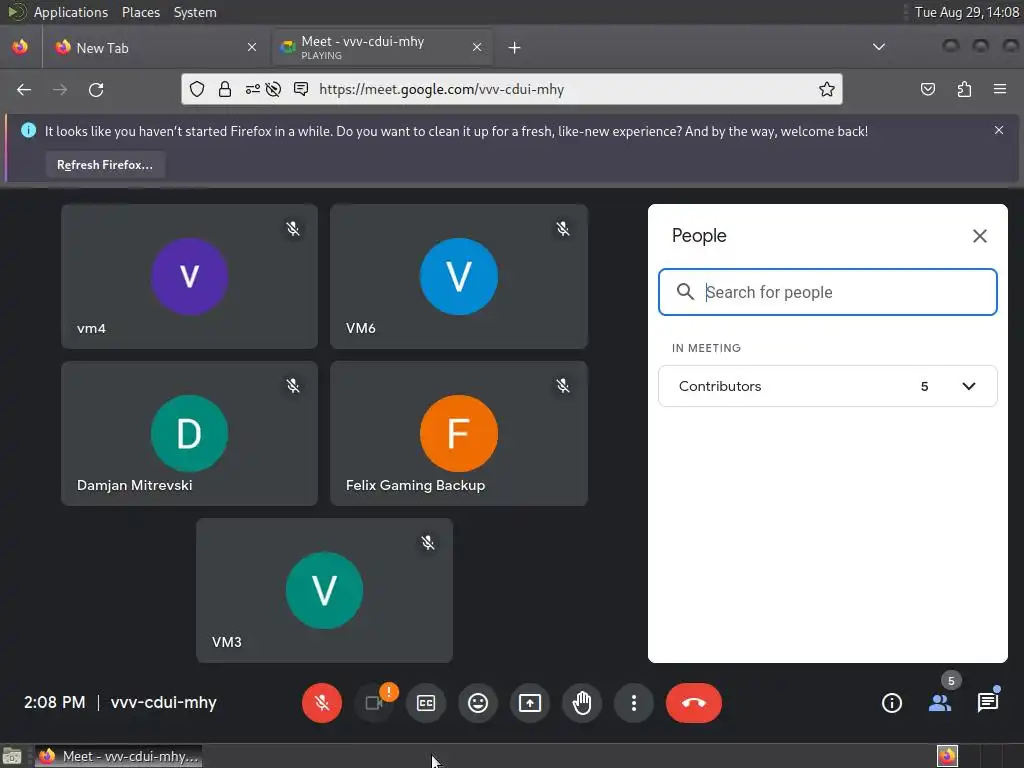Image resolution: width=1024 pixels, height=768 pixels.
Task: Click muted mic icon on VM3 tile
Action: pos(428,543)
